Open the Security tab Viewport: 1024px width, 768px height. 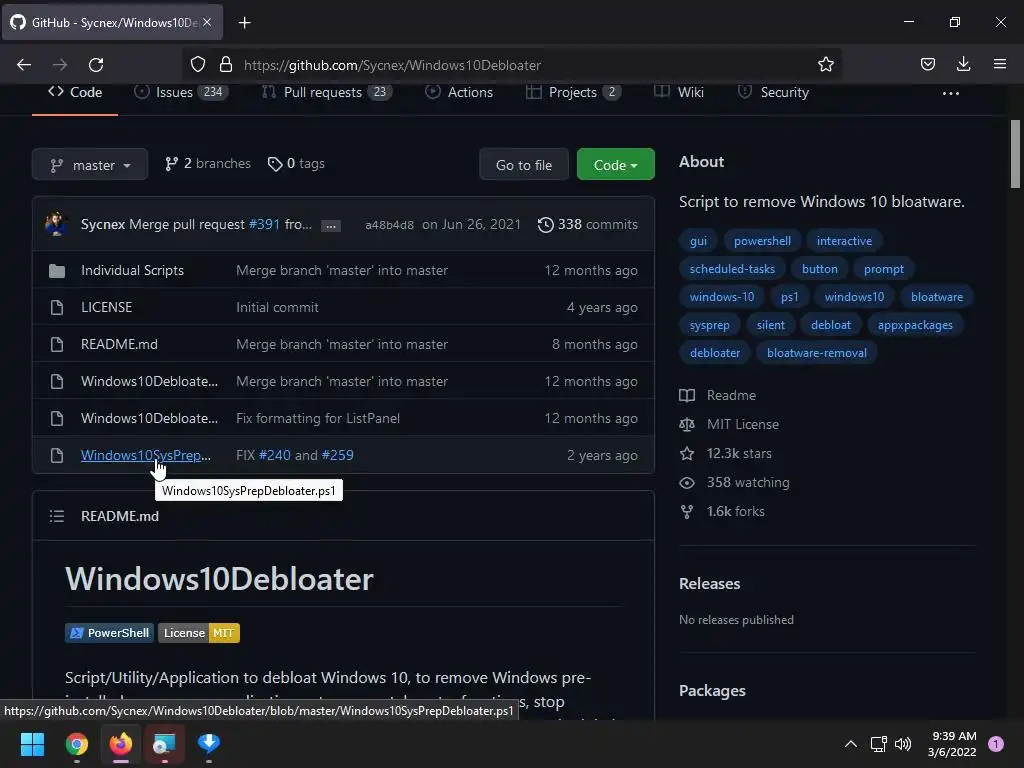click(773, 92)
